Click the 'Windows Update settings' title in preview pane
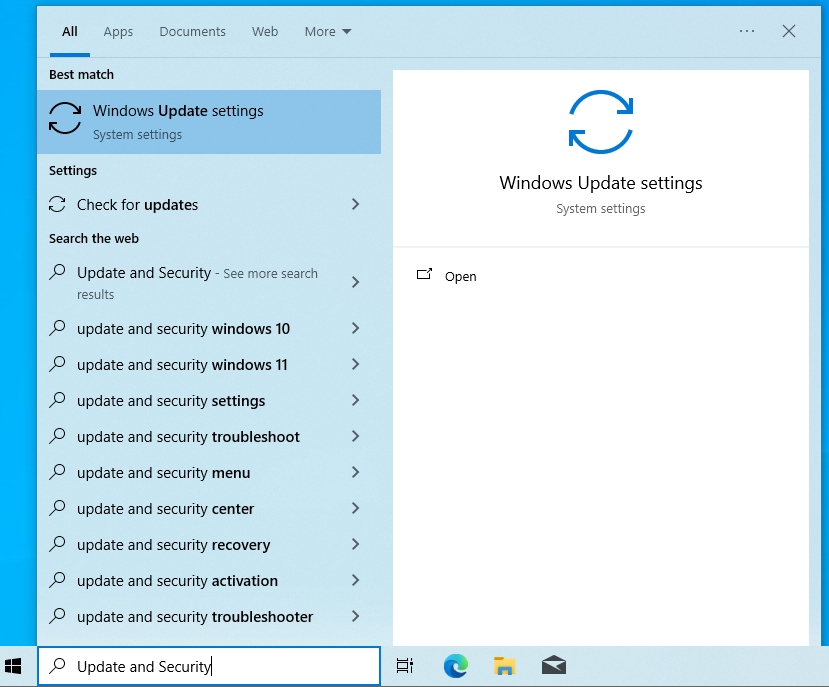This screenshot has width=829, height=687. pyautogui.click(x=601, y=183)
